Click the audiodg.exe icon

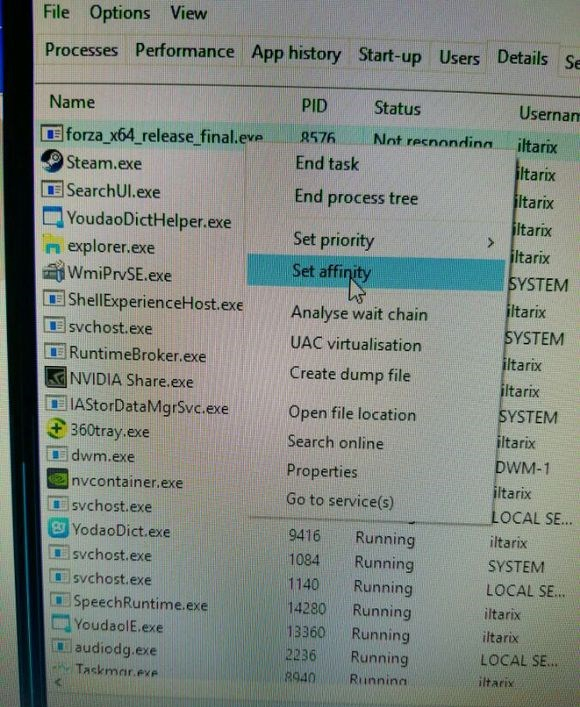point(61,647)
